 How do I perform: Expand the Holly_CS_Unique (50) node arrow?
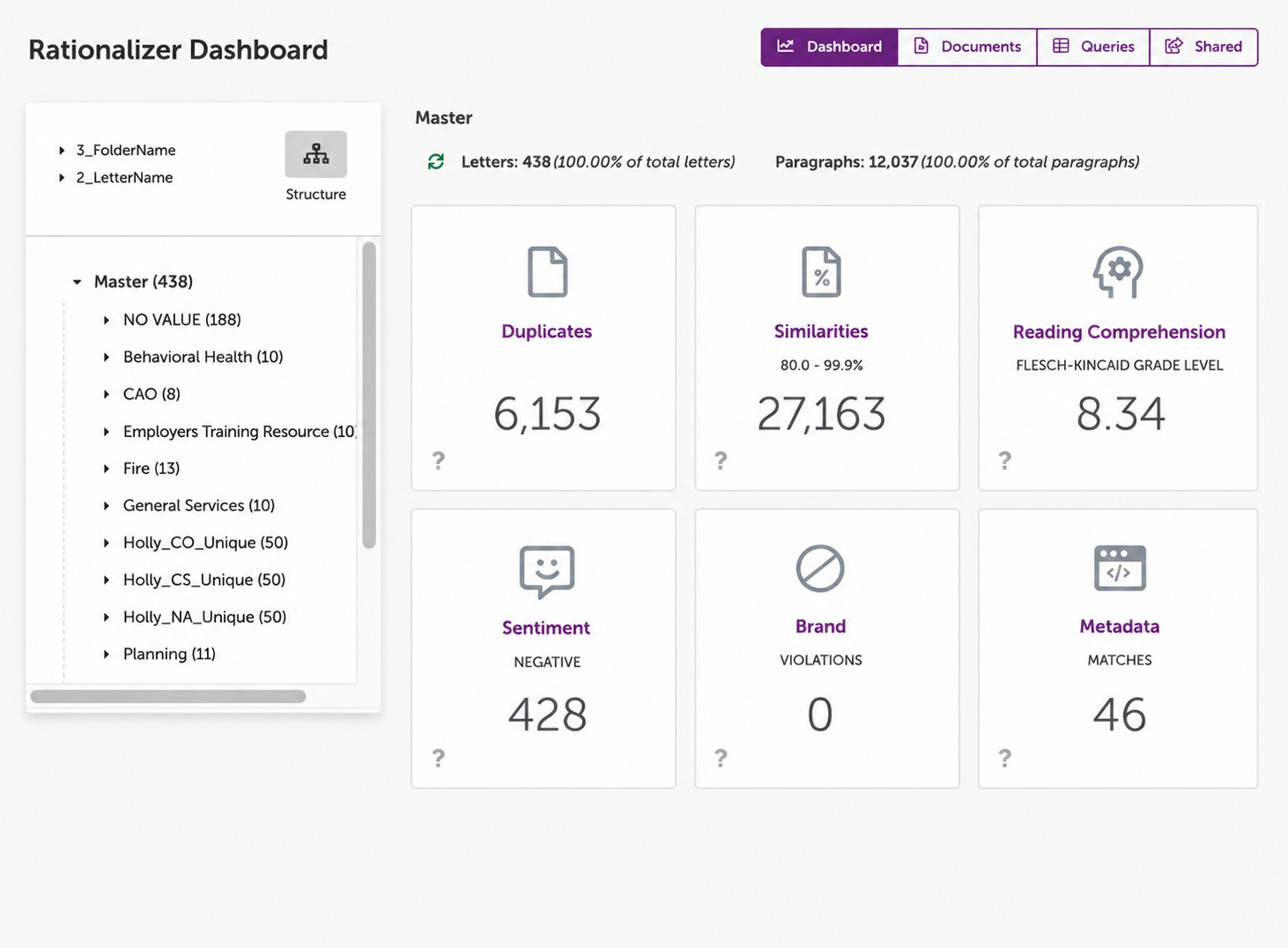click(x=107, y=580)
